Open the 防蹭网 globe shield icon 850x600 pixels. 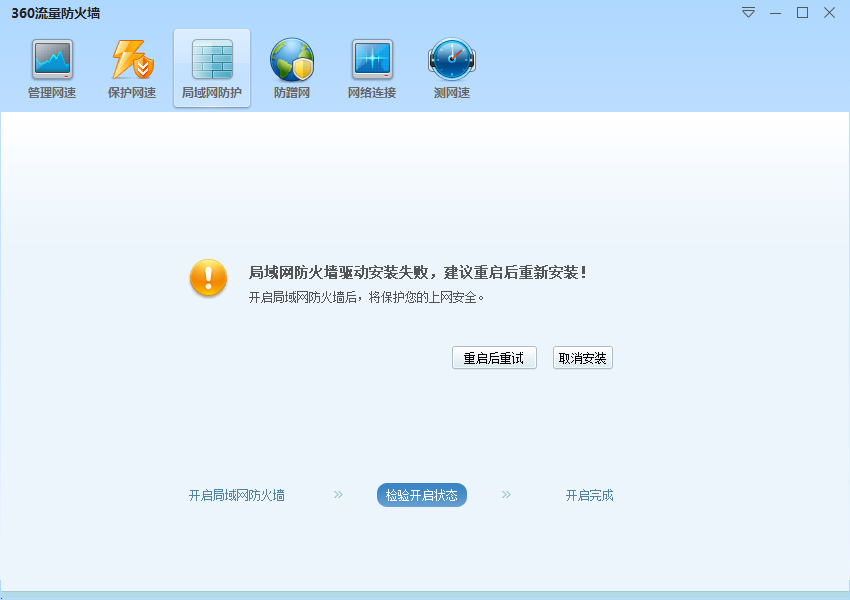pyautogui.click(x=292, y=61)
